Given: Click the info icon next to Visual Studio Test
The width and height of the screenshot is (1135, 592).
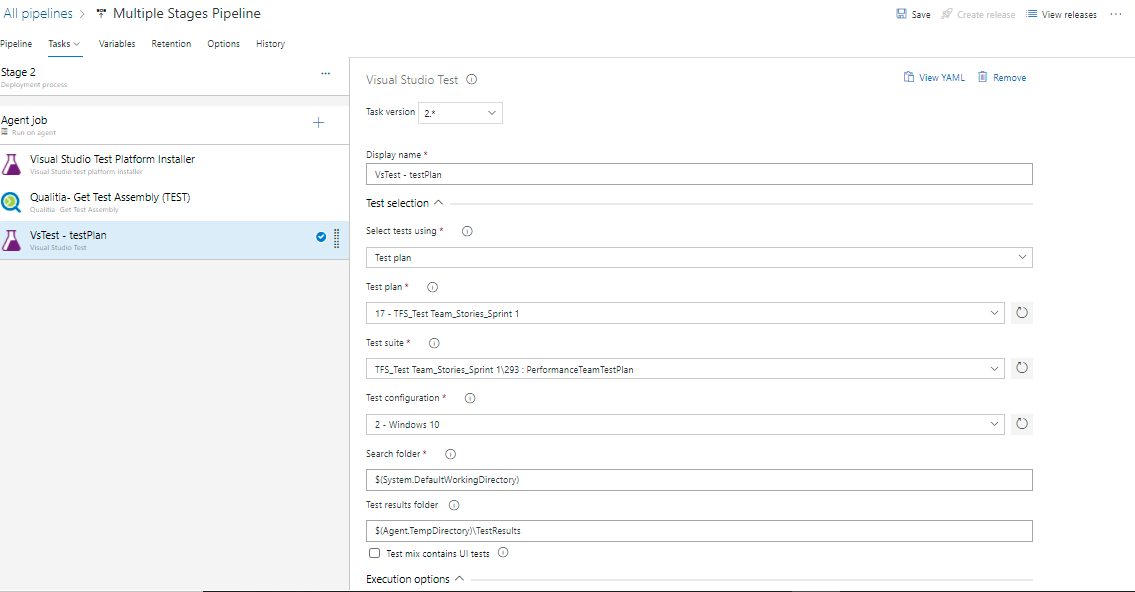Looking at the screenshot, I should (472, 80).
